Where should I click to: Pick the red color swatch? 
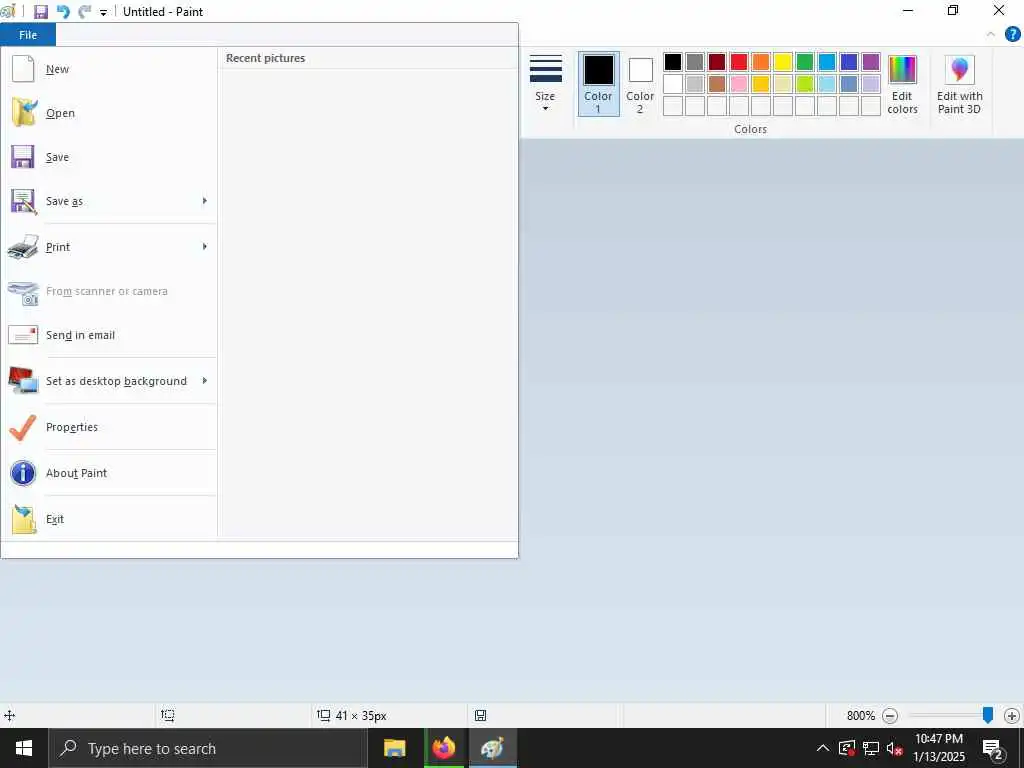click(x=739, y=62)
